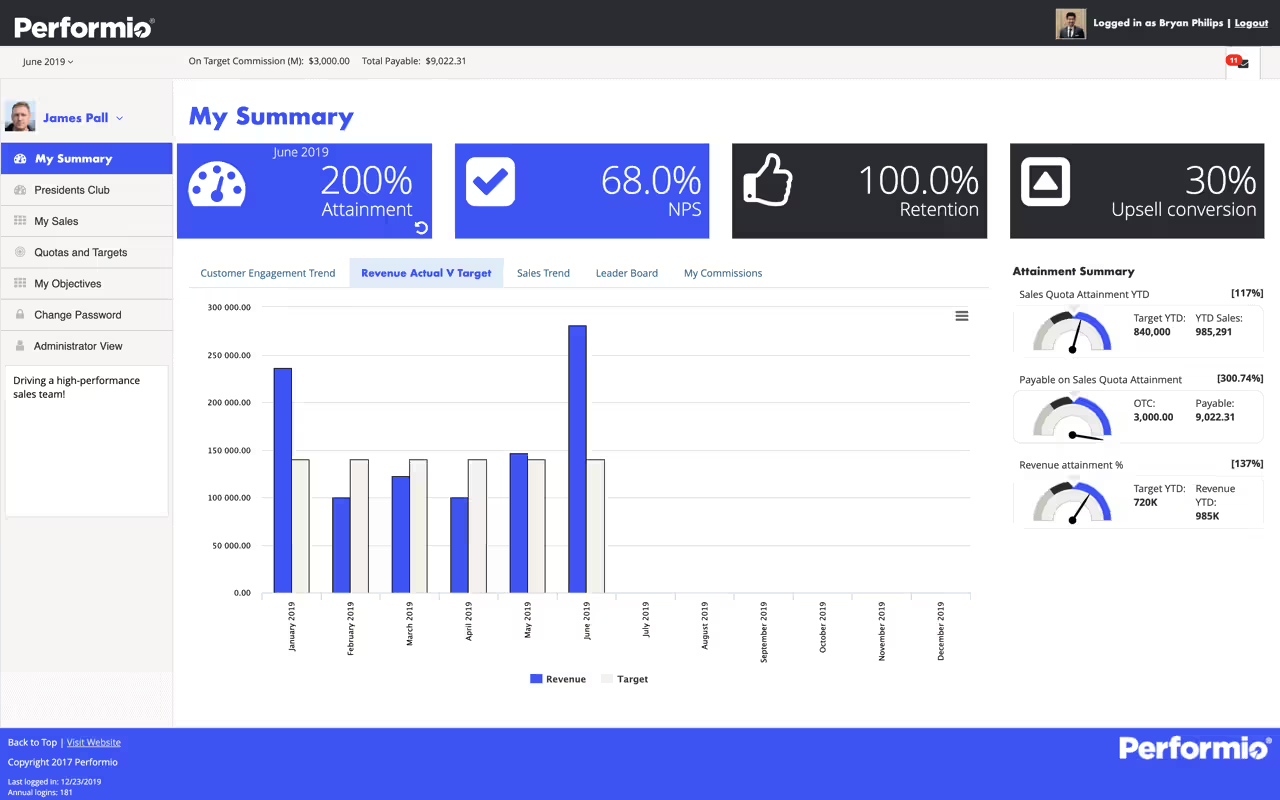Click the refresh icon on the Attainment tile
This screenshot has width=1280, height=800.
coord(421,227)
